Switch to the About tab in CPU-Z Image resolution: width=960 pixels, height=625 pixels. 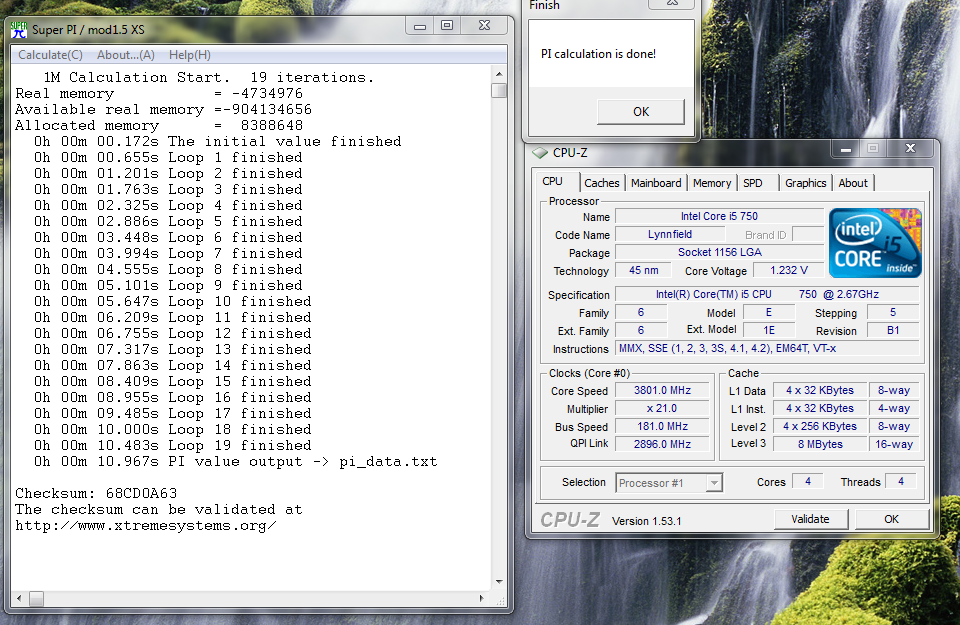tap(853, 183)
